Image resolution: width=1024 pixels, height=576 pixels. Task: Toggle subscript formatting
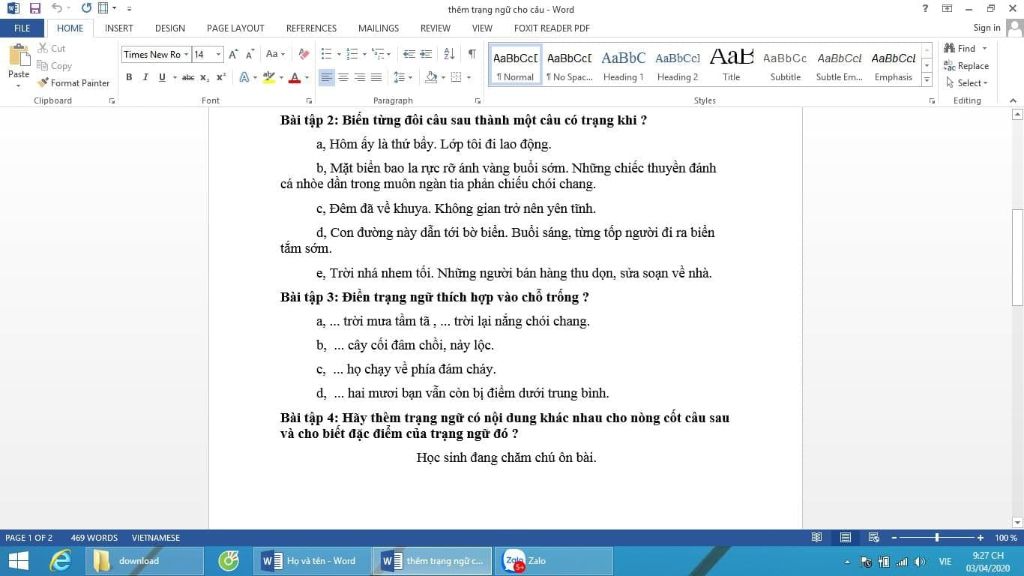(x=204, y=77)
